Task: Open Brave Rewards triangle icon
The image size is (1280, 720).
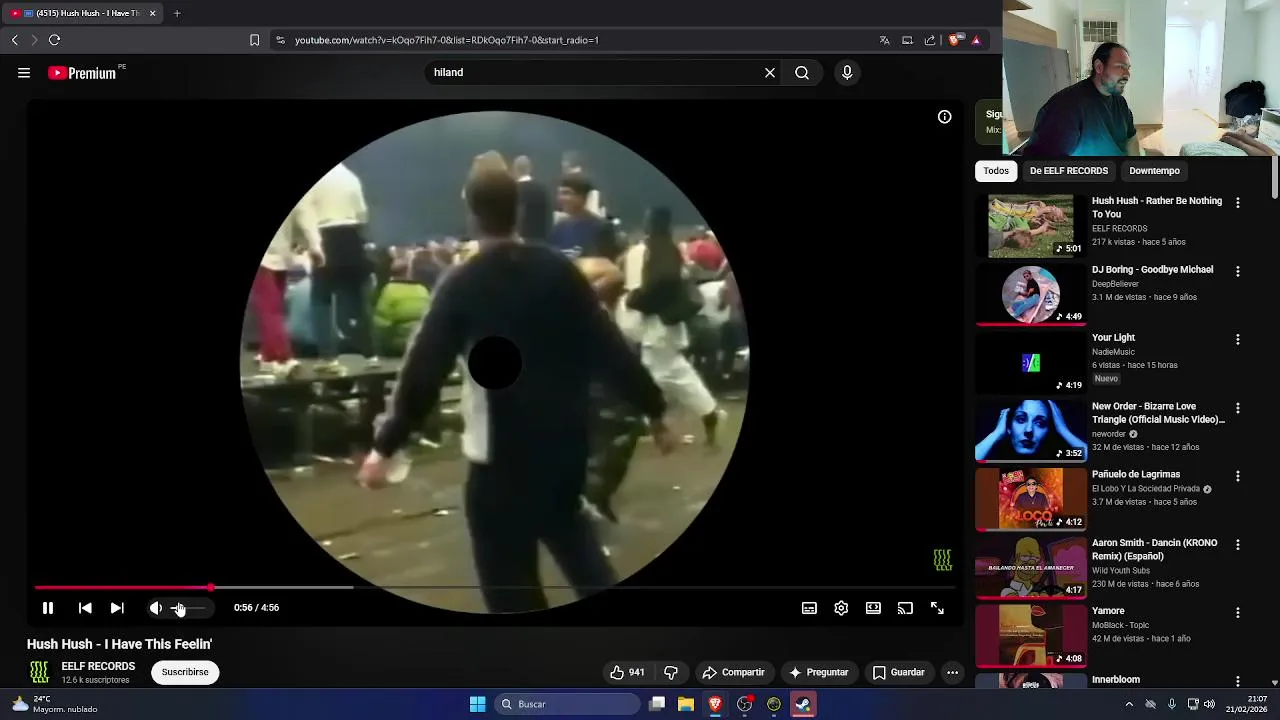Action: 976,40
